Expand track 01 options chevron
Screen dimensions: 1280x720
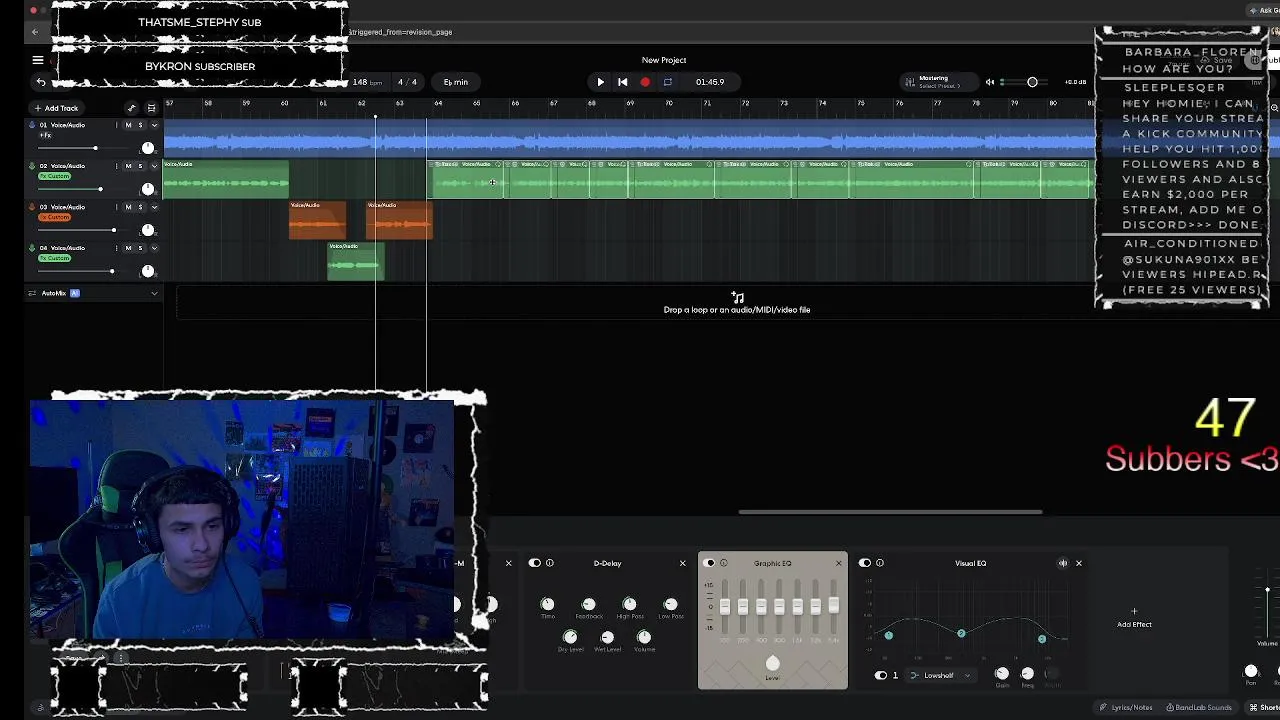tap(154, 125)
